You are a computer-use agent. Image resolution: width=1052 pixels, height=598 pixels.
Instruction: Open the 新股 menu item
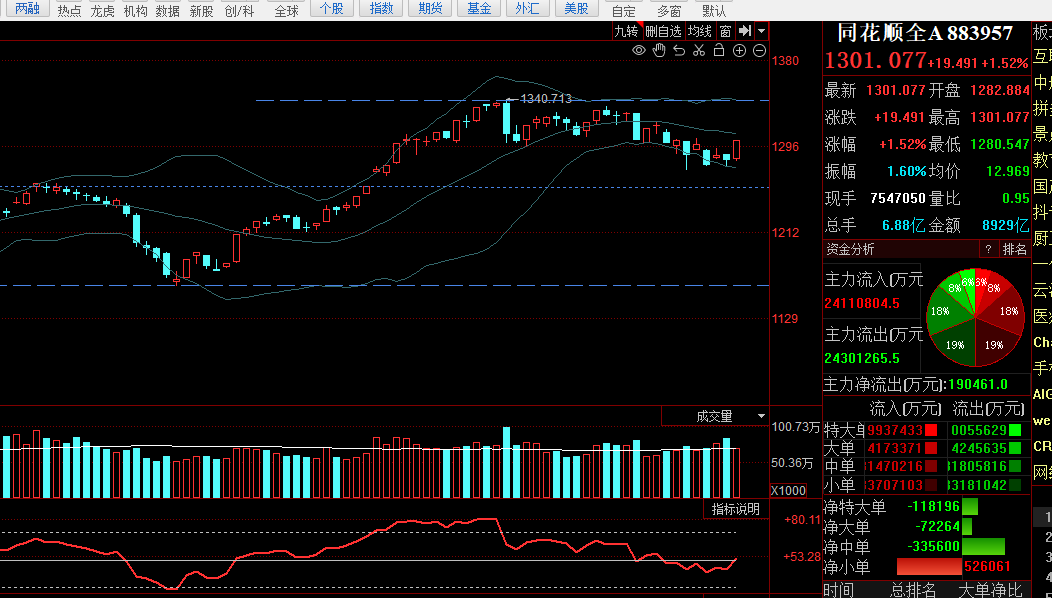[x=201, y=11]
